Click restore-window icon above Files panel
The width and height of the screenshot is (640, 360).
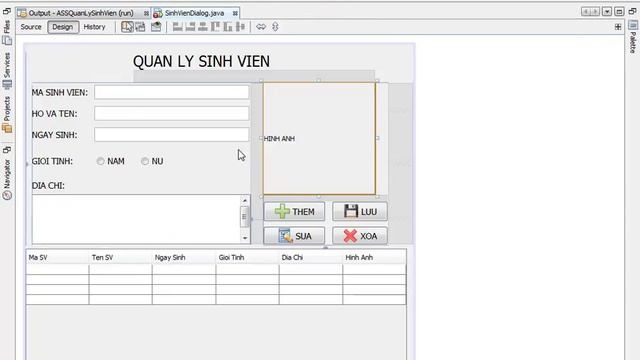click(7, 11)
